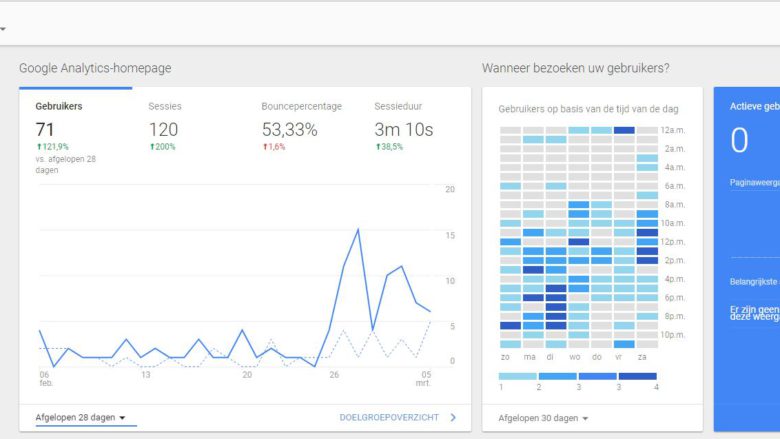Image resolution: width=780 pixels, height=439 pixels.
Task: Open the Afgelopen 28 dagen date range dropdown
Action: (x=81, y=418)
